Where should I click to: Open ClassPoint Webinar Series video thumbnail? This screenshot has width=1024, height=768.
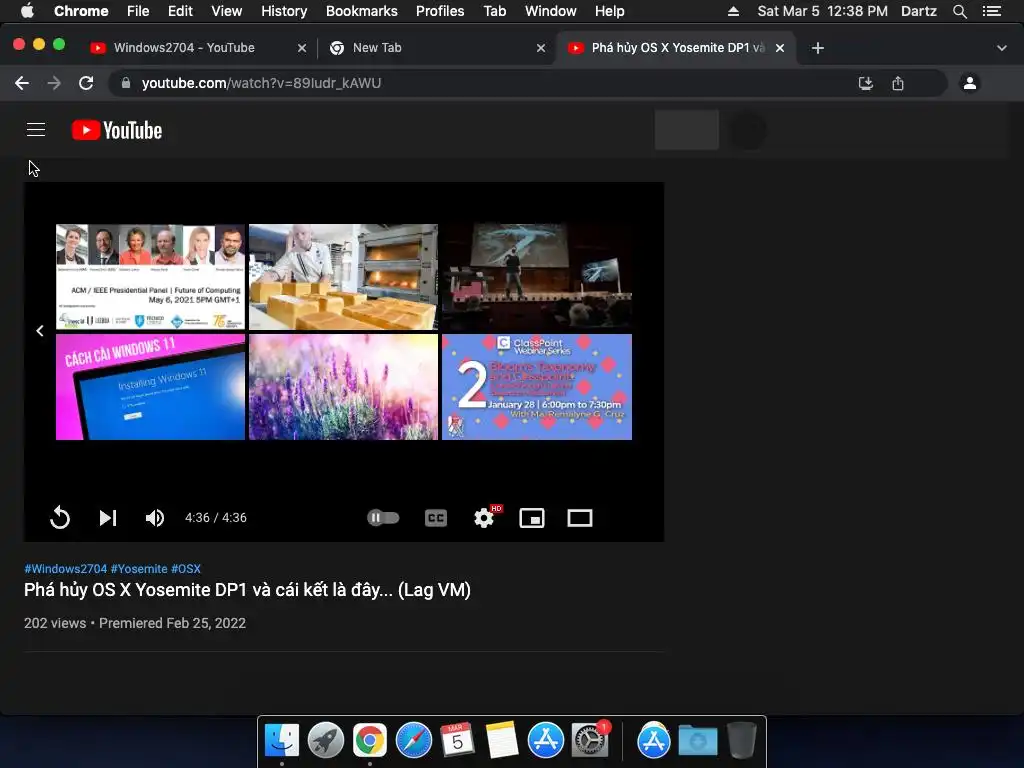tap(537, 387)
